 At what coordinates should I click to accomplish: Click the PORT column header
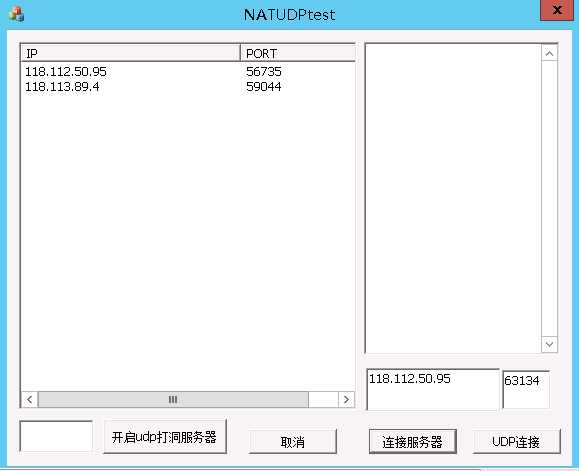(298, 53)
